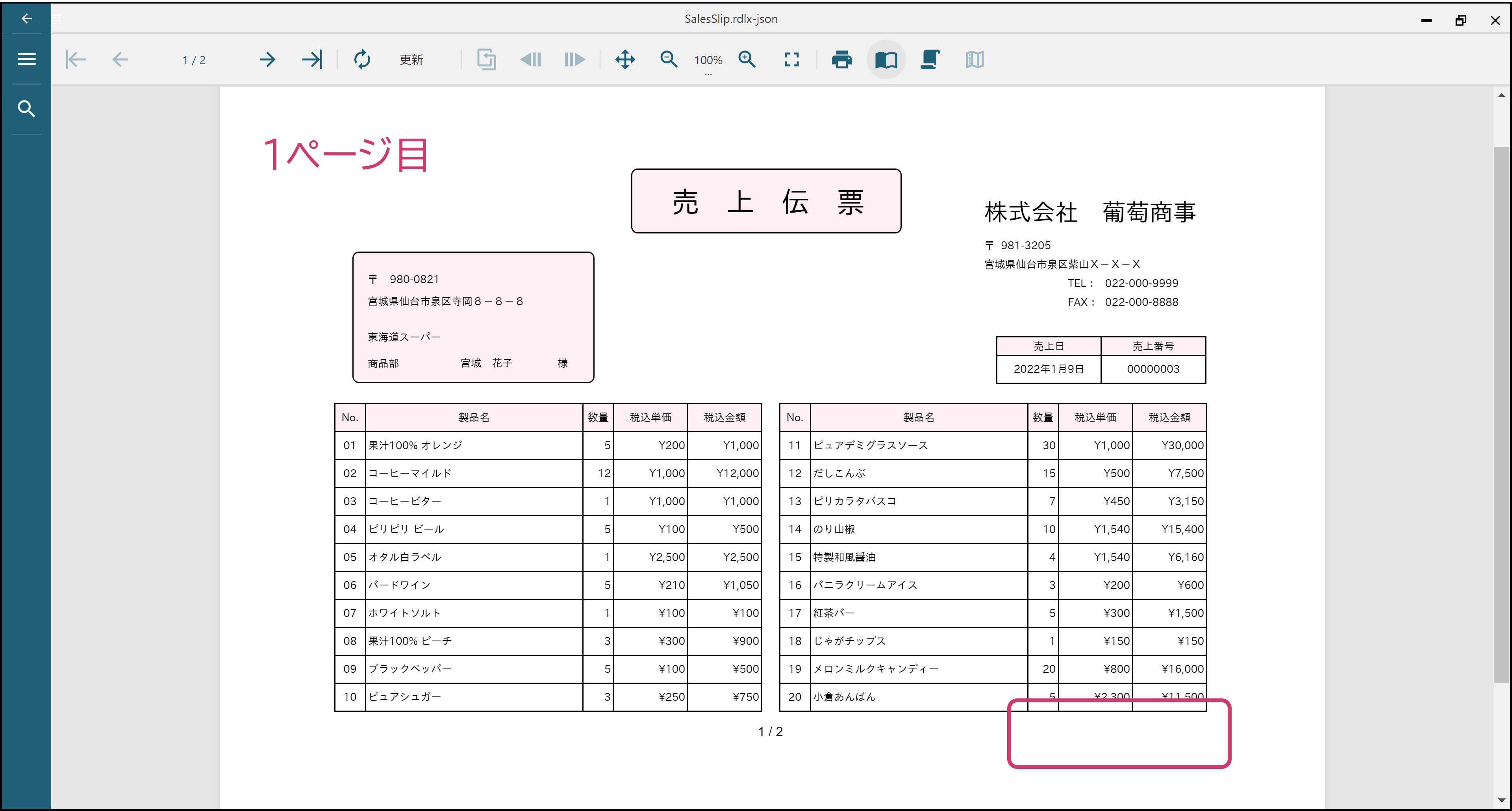The width and height of the screenshot is (1512, 811).
Task: Switch to galley mode view
Action: 975,59
